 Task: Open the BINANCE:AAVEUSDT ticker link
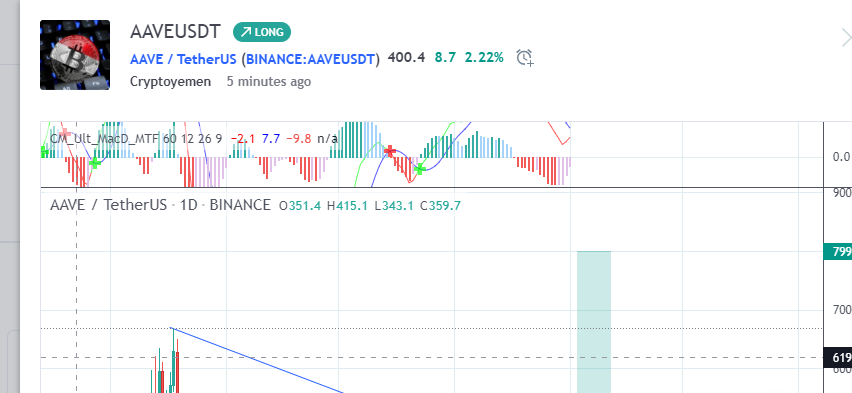point(310,59)
